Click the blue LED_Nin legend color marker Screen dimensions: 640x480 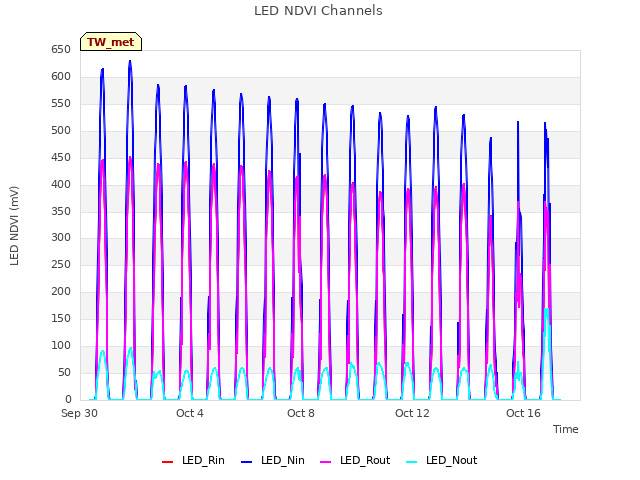point(247,462)
